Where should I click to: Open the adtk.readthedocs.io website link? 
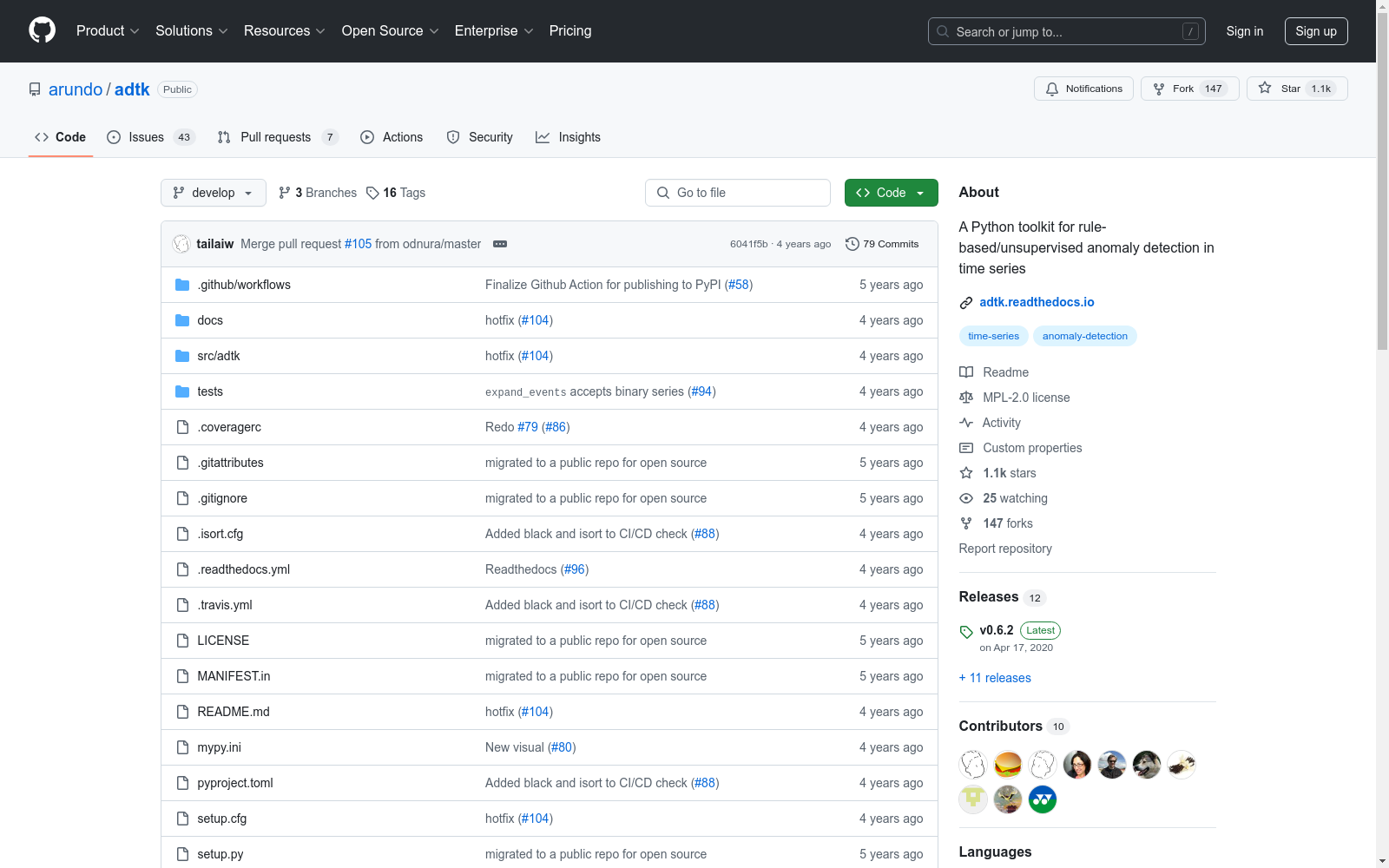(1037, 302)
